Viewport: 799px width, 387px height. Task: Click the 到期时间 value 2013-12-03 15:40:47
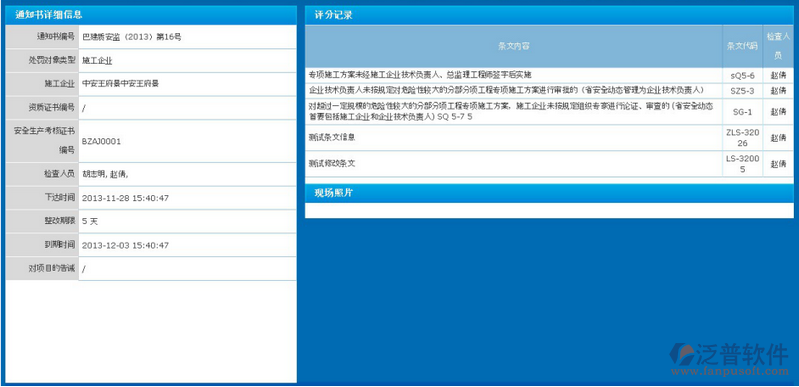(125, 245)
